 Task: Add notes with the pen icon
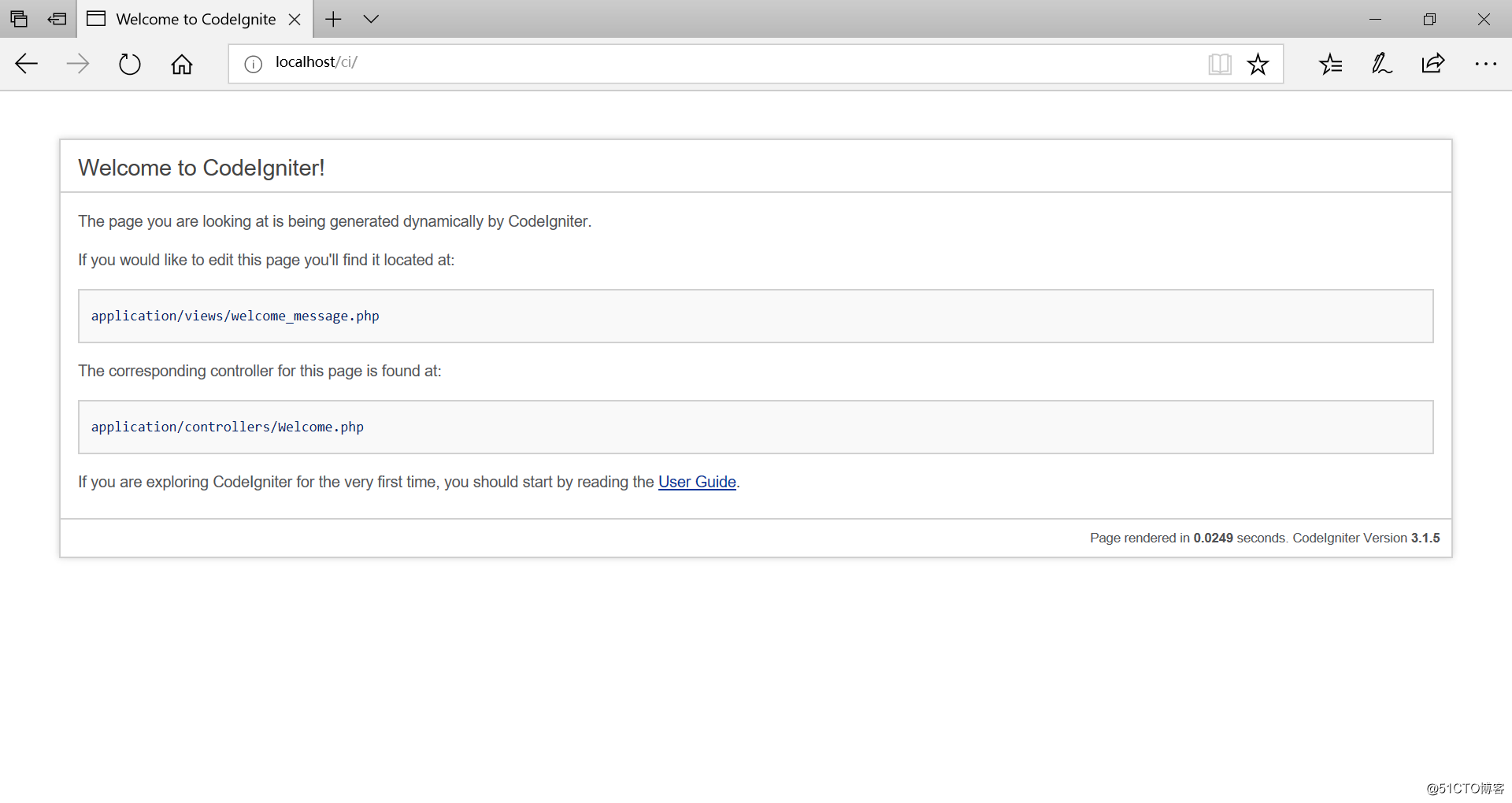point(1382,64)
